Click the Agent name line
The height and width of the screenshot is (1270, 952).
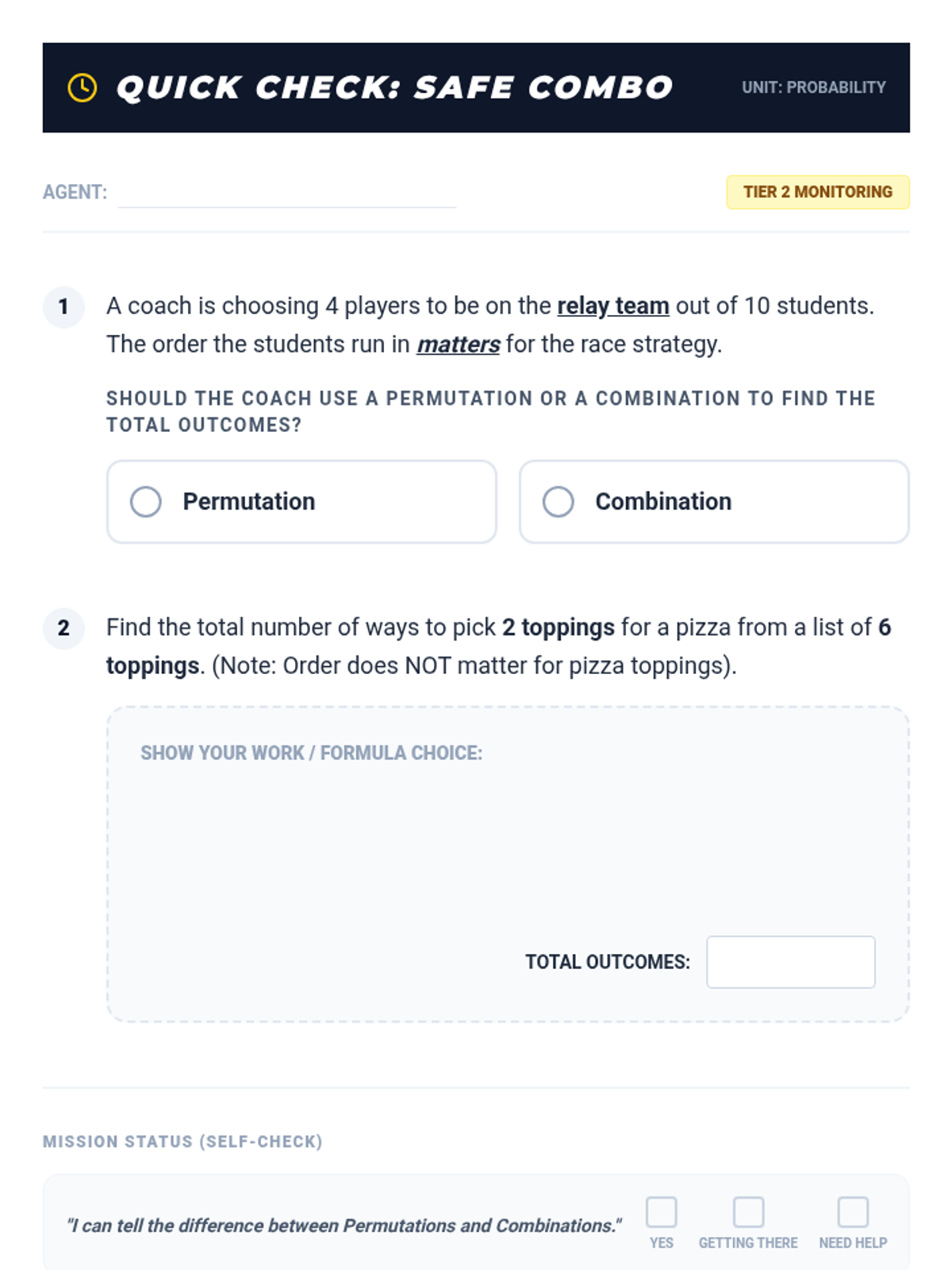tap(287, 193)
